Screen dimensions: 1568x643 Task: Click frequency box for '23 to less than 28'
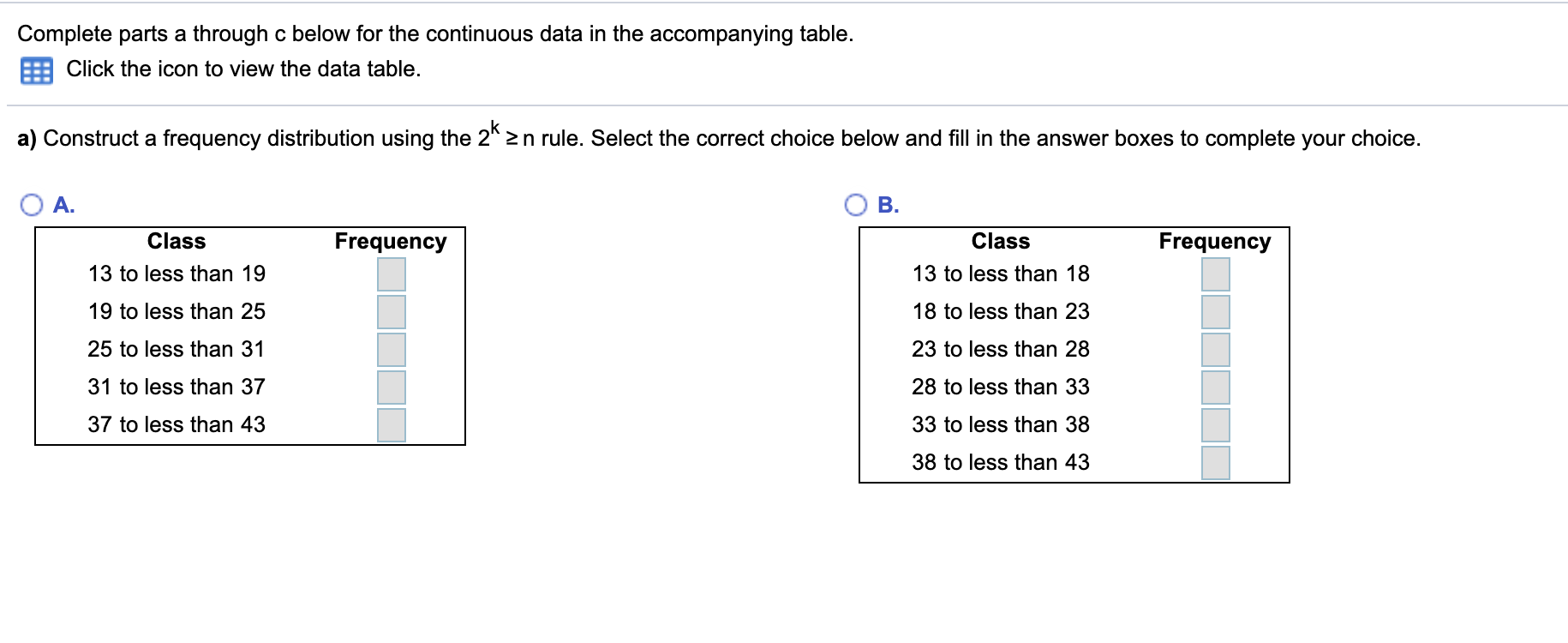1216,349
